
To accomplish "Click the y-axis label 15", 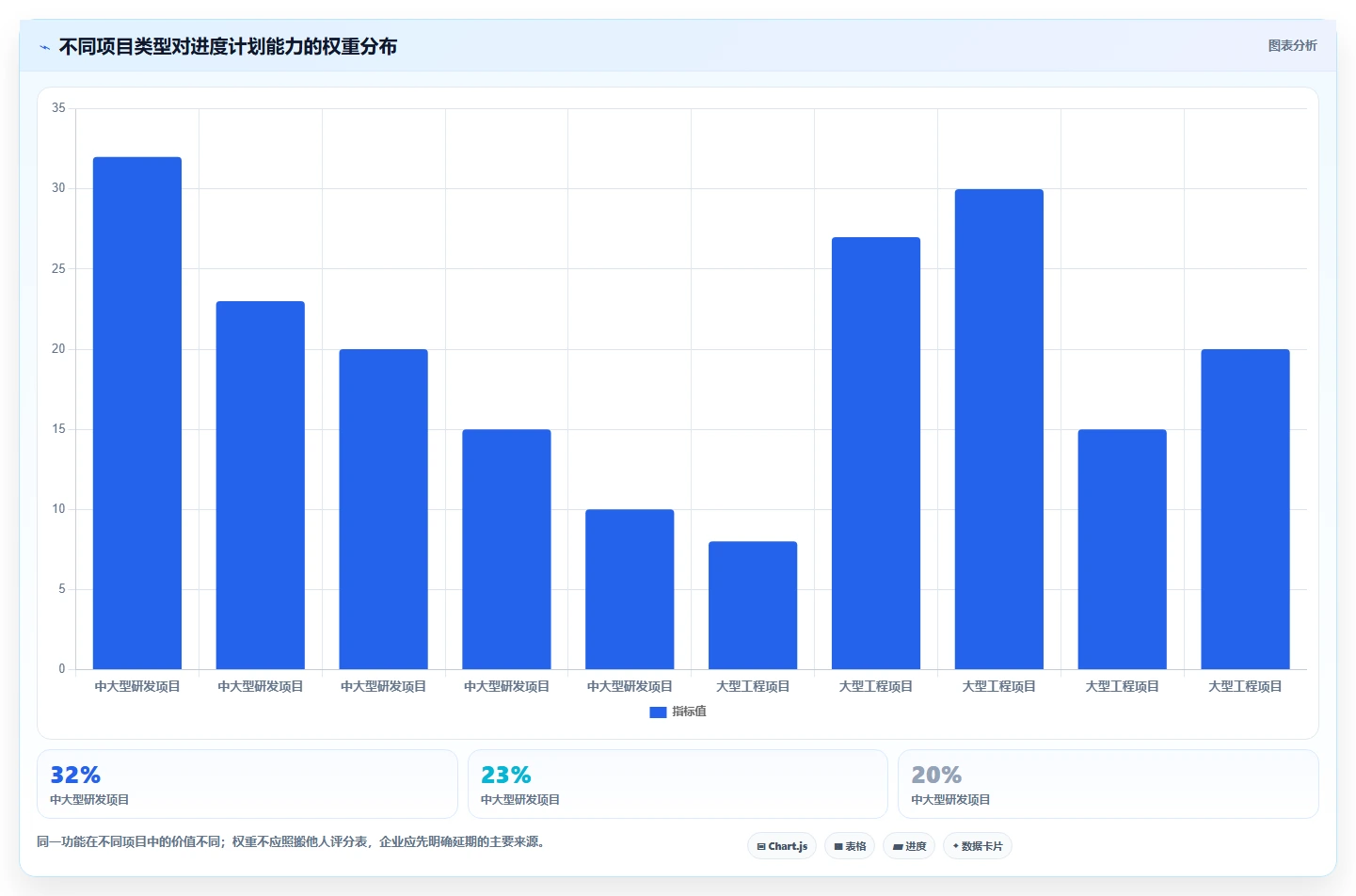I will tap(58, 429).
